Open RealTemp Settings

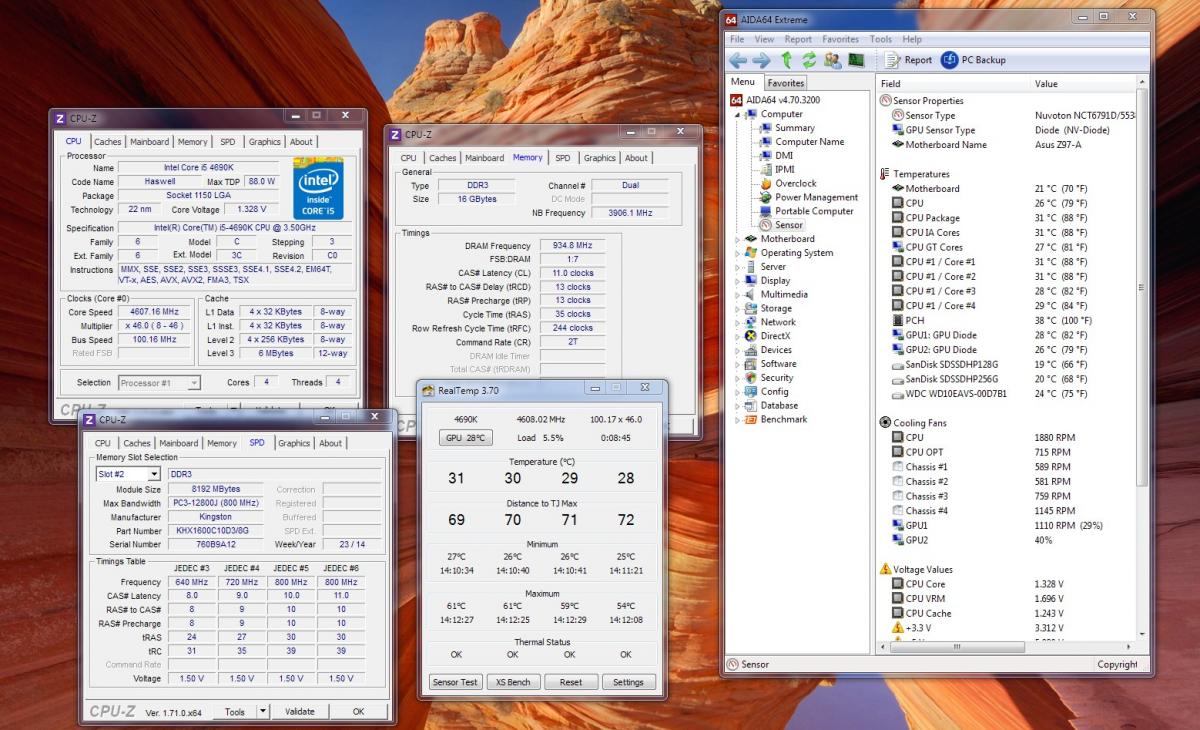(628, 682)
